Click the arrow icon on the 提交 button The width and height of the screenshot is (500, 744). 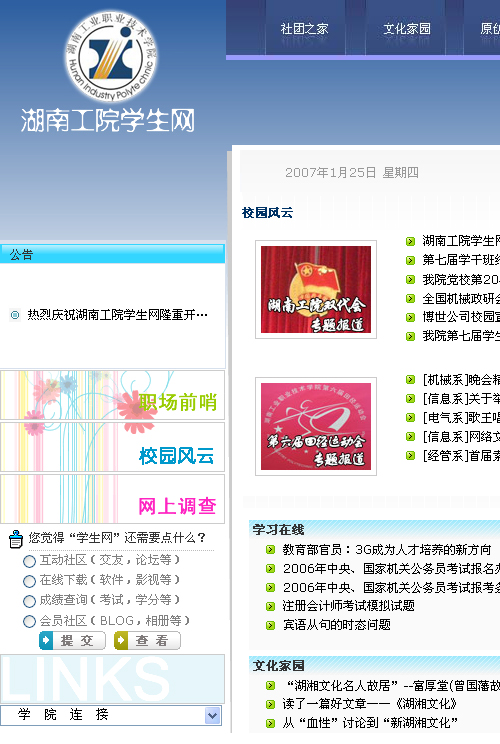pos(46,640)
